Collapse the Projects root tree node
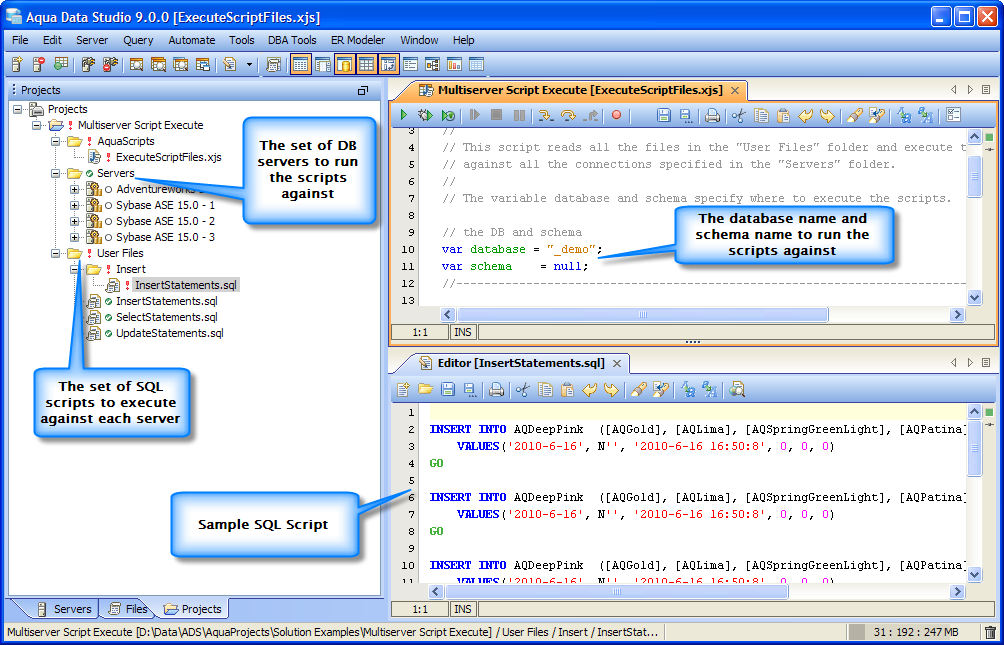The image size is (1004, 645). [17, 110]
